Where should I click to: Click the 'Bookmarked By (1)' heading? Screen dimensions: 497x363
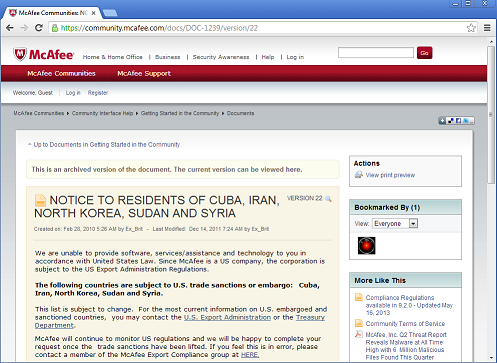[387, 207]
